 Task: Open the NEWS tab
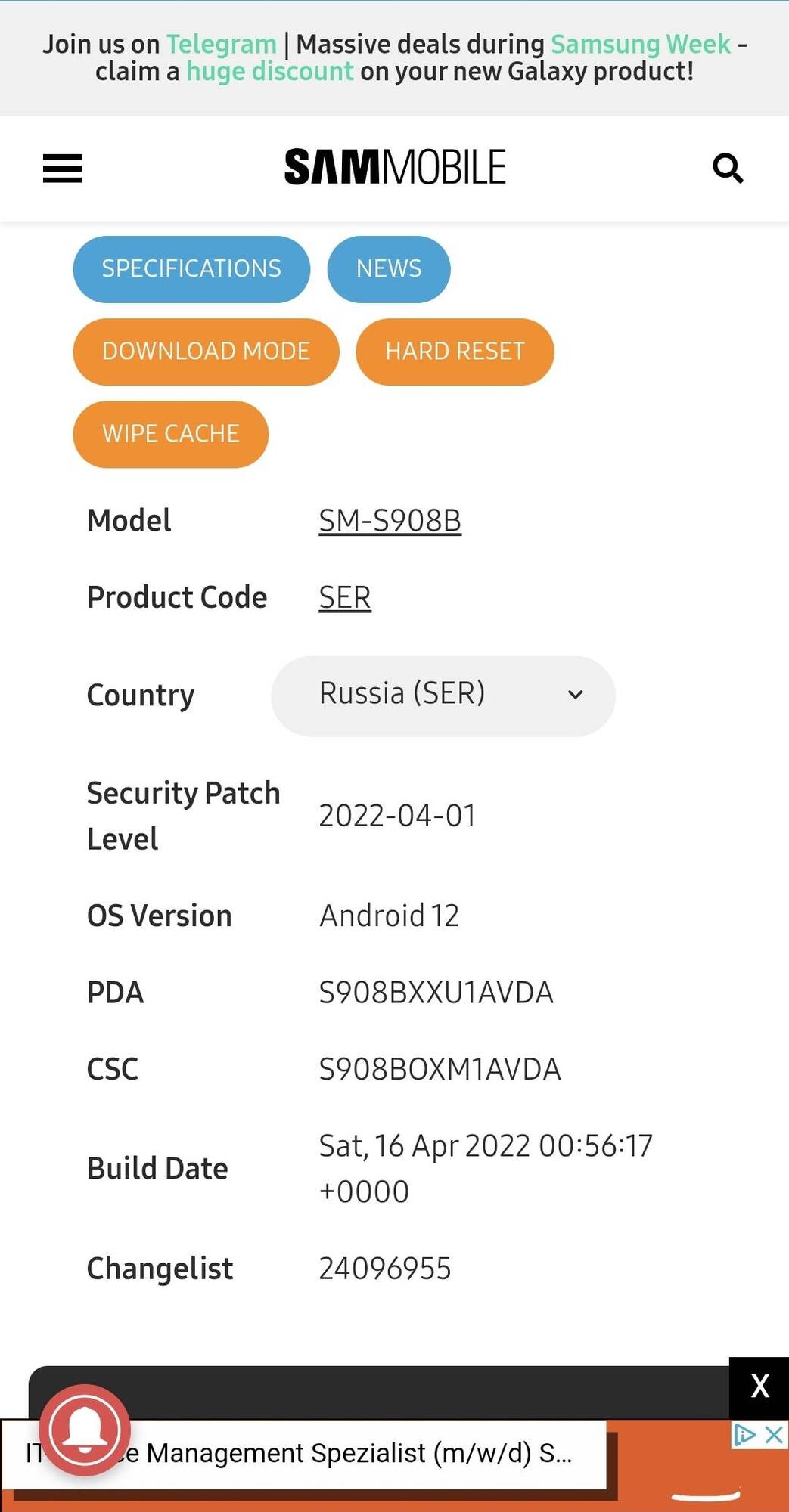coord(389,269)
